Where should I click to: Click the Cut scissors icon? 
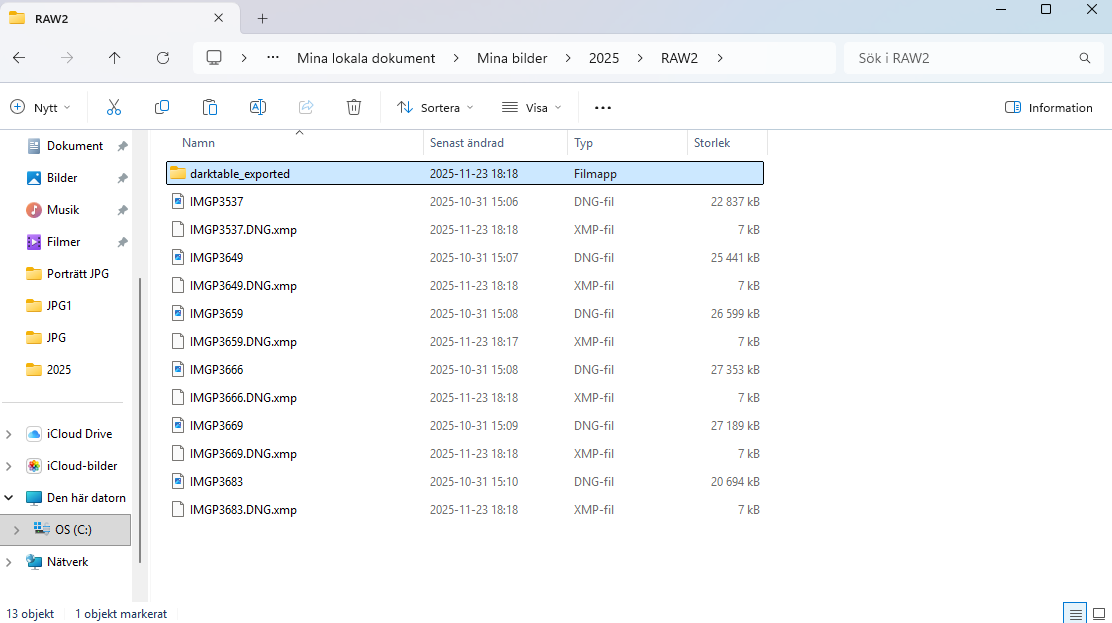pos(114,107)
